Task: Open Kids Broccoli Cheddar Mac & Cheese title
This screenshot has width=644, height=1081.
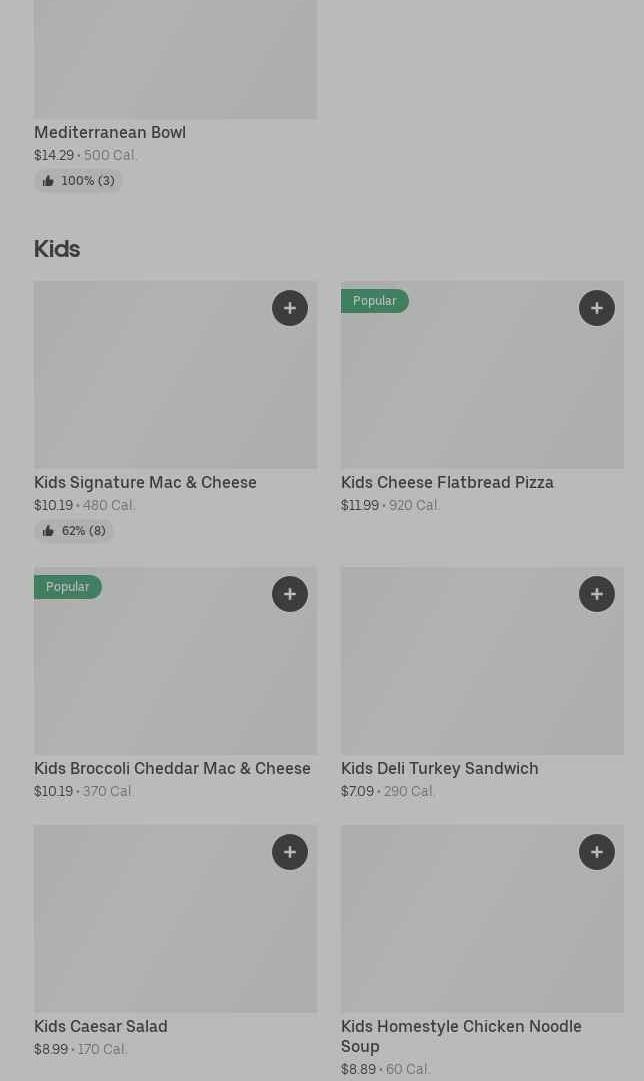Action: point(172,769)
